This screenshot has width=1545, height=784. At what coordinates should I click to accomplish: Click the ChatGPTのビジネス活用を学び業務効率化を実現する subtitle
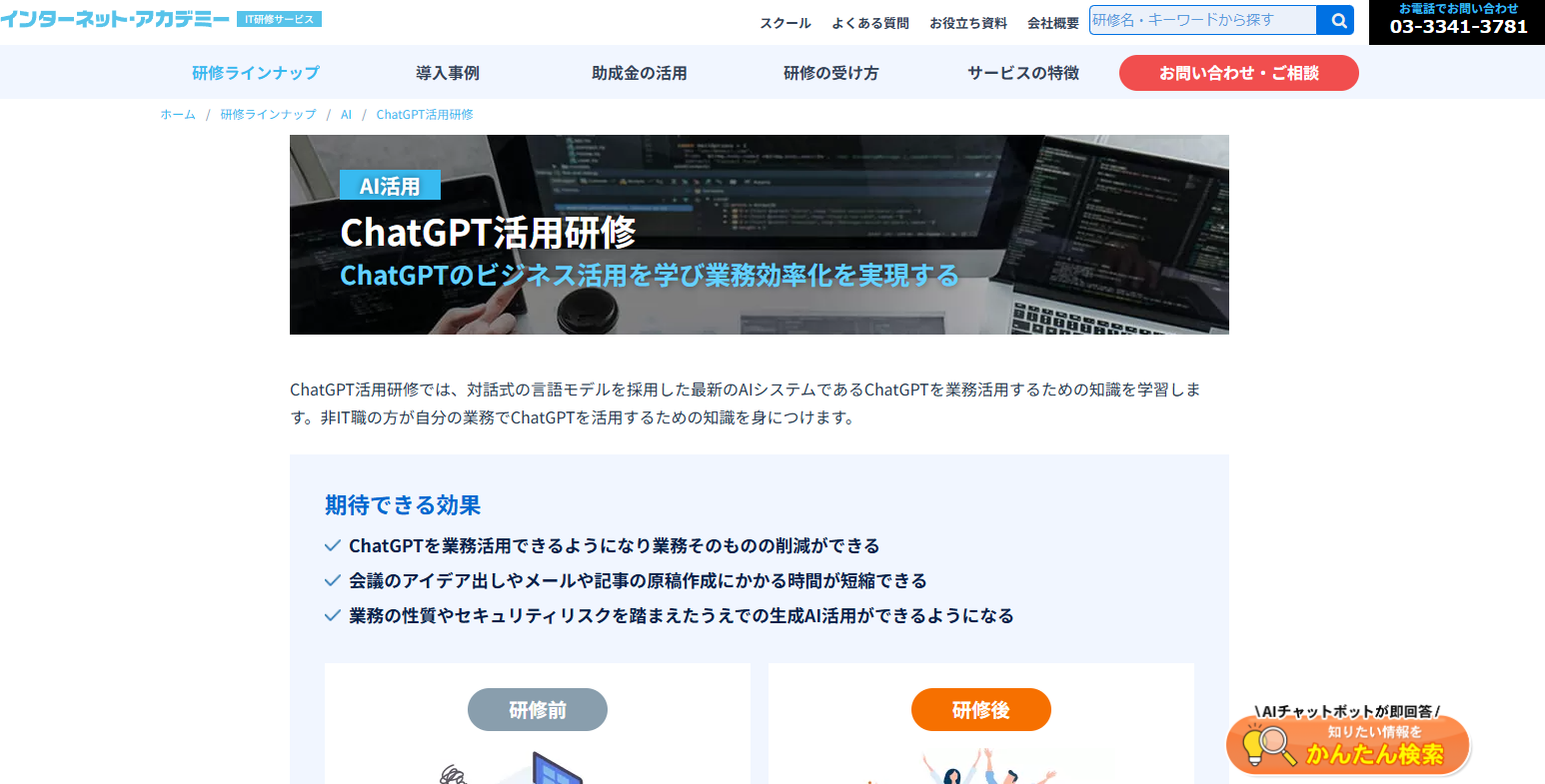tap(650, 276)
